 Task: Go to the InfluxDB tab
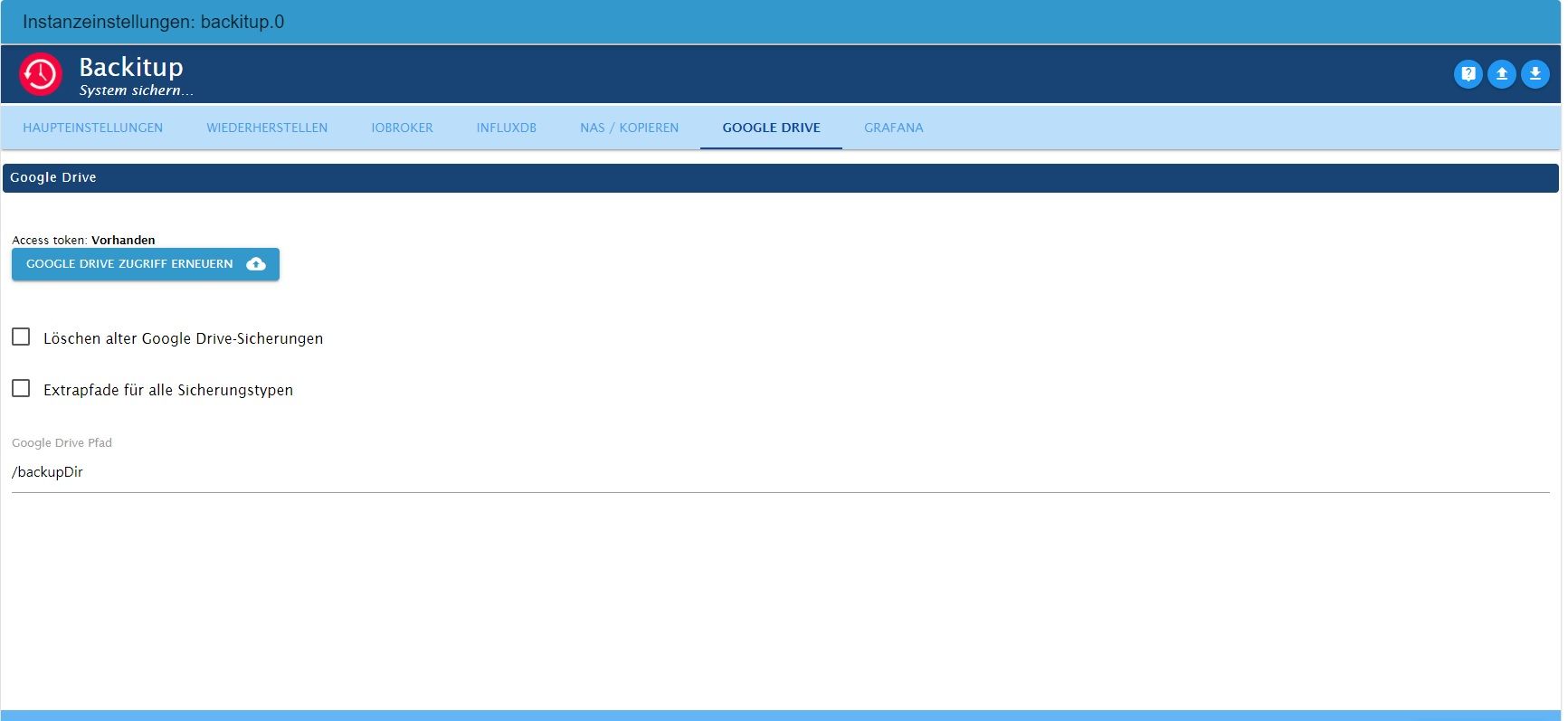pos(507,128)
